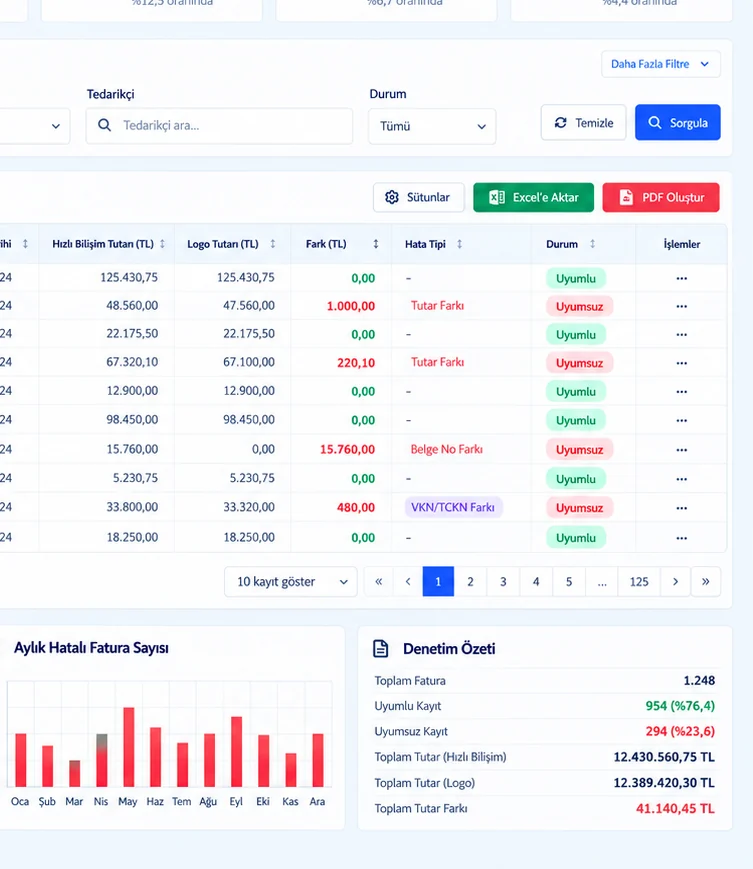Click the Belge No Farkı error label
753x869 pixels.
click(x=447, y=449)
